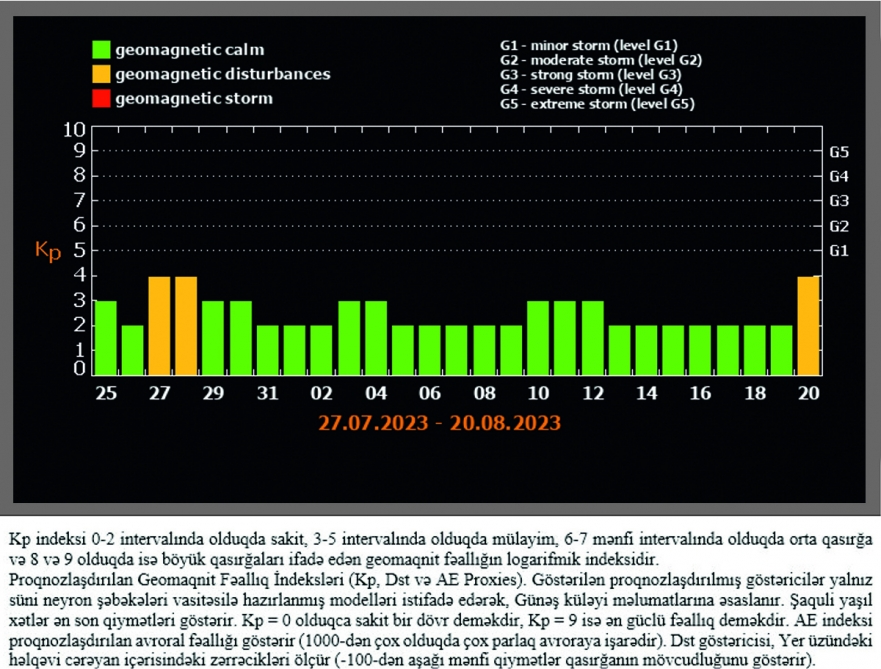Screen dimensions: 881x669
Task: Click the x-axis date label 08
Action: pyautogui.click(x=484, y=393)
